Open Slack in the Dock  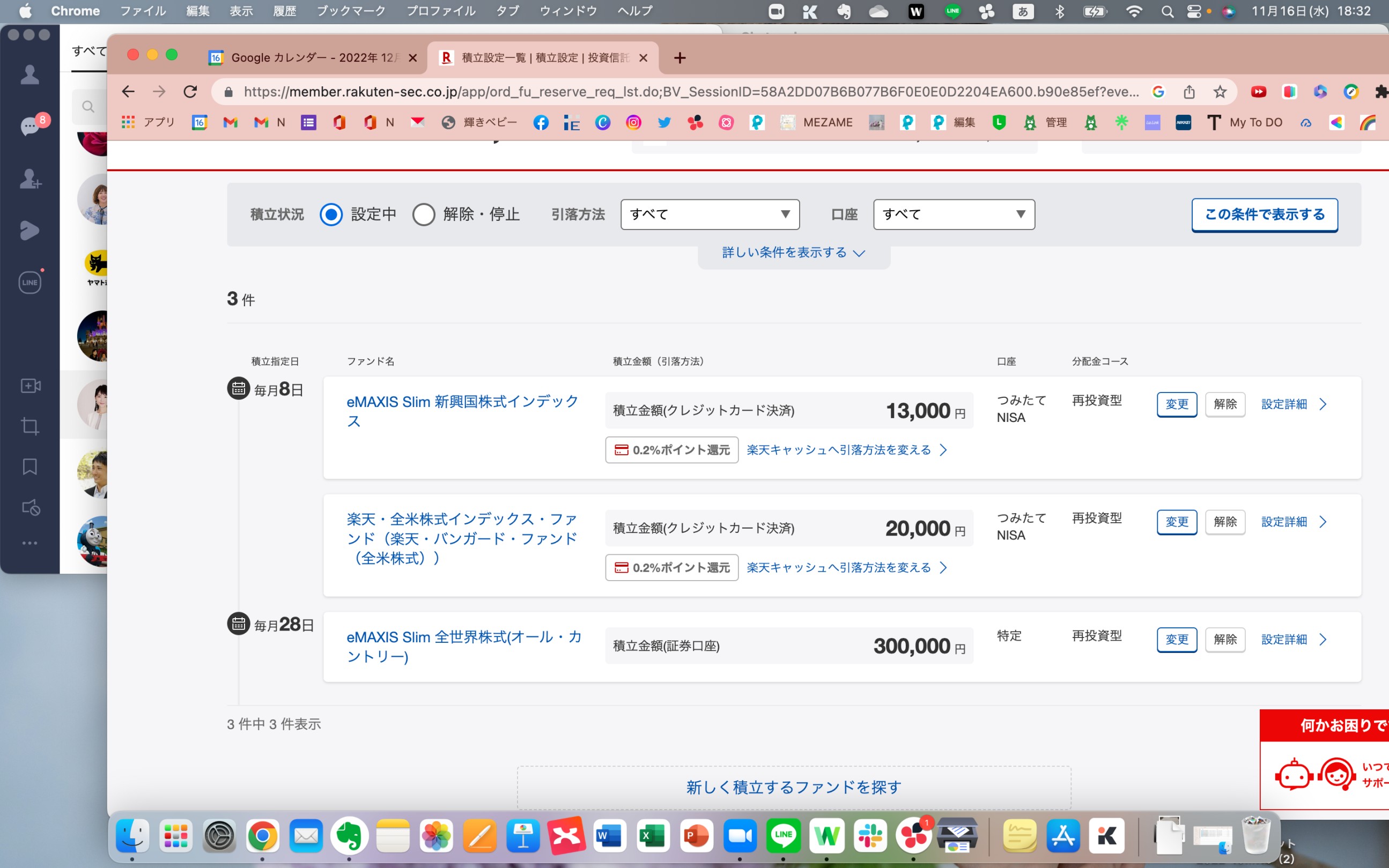pyautogui.click(x=870, y=836)
